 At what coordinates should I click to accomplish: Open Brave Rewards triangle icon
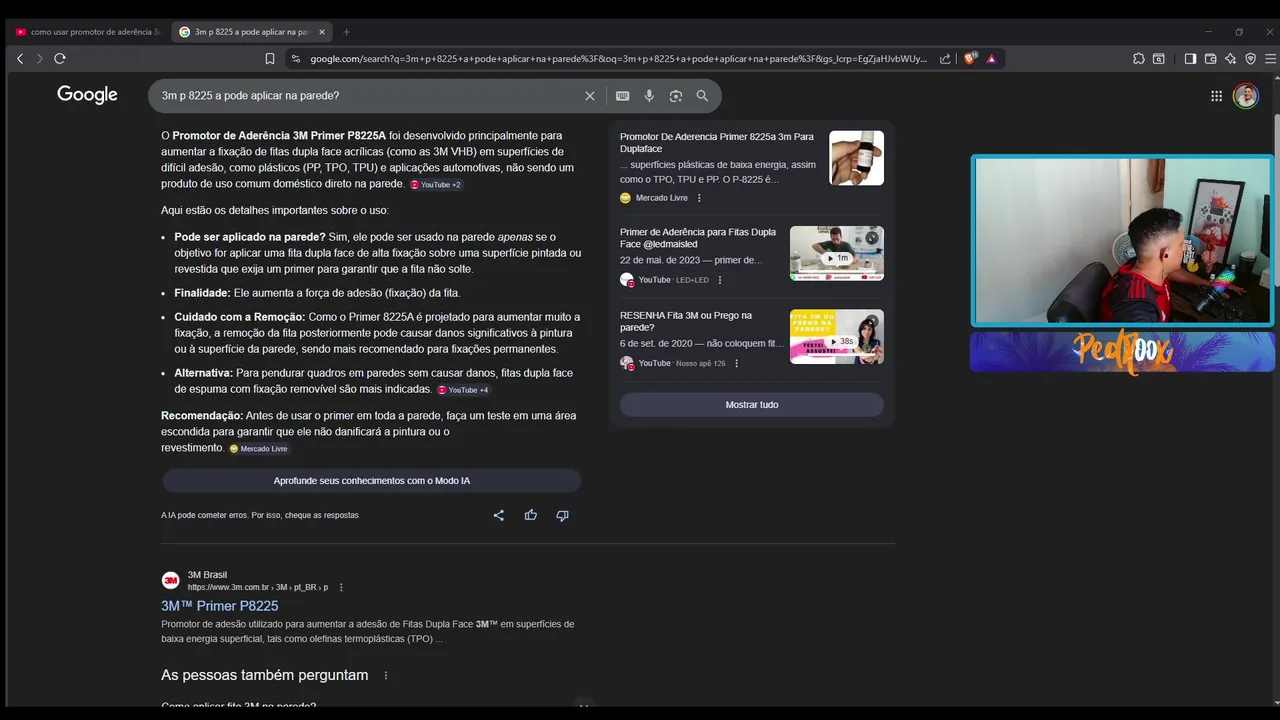[992, 59]
